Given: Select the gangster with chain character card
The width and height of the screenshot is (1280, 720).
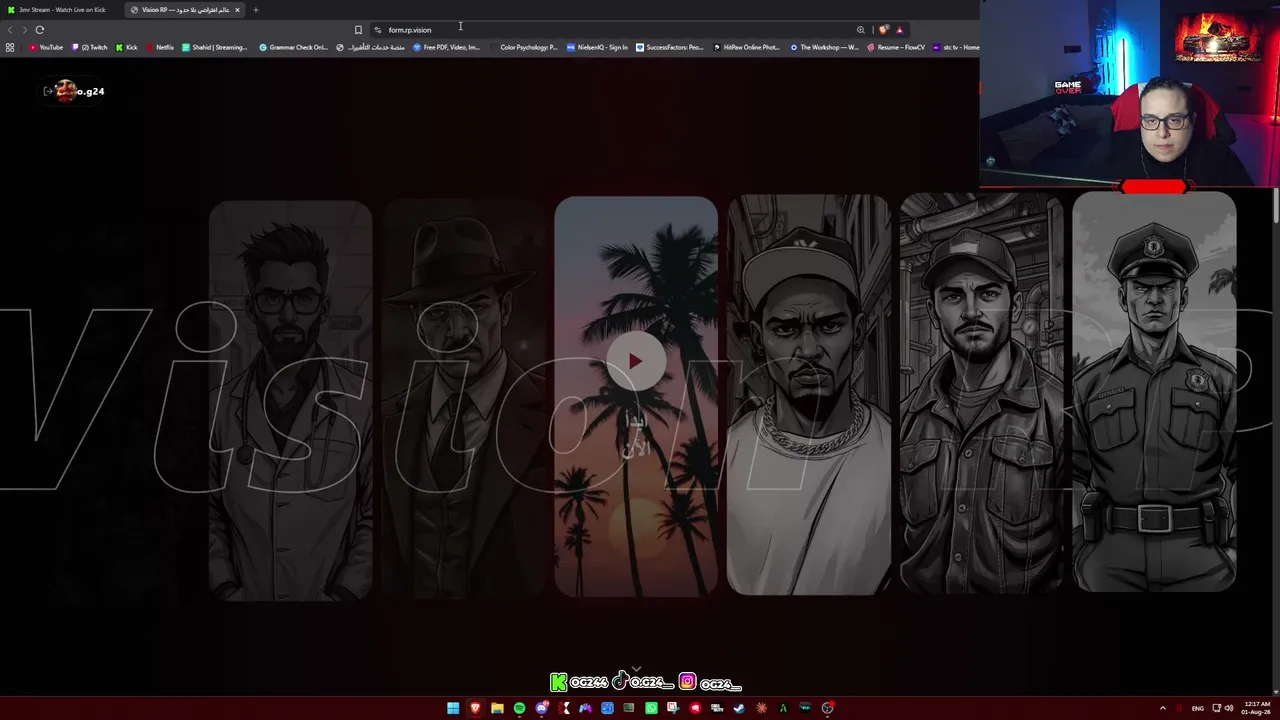Looking at the screenshot, I should [x=808, y=395].
